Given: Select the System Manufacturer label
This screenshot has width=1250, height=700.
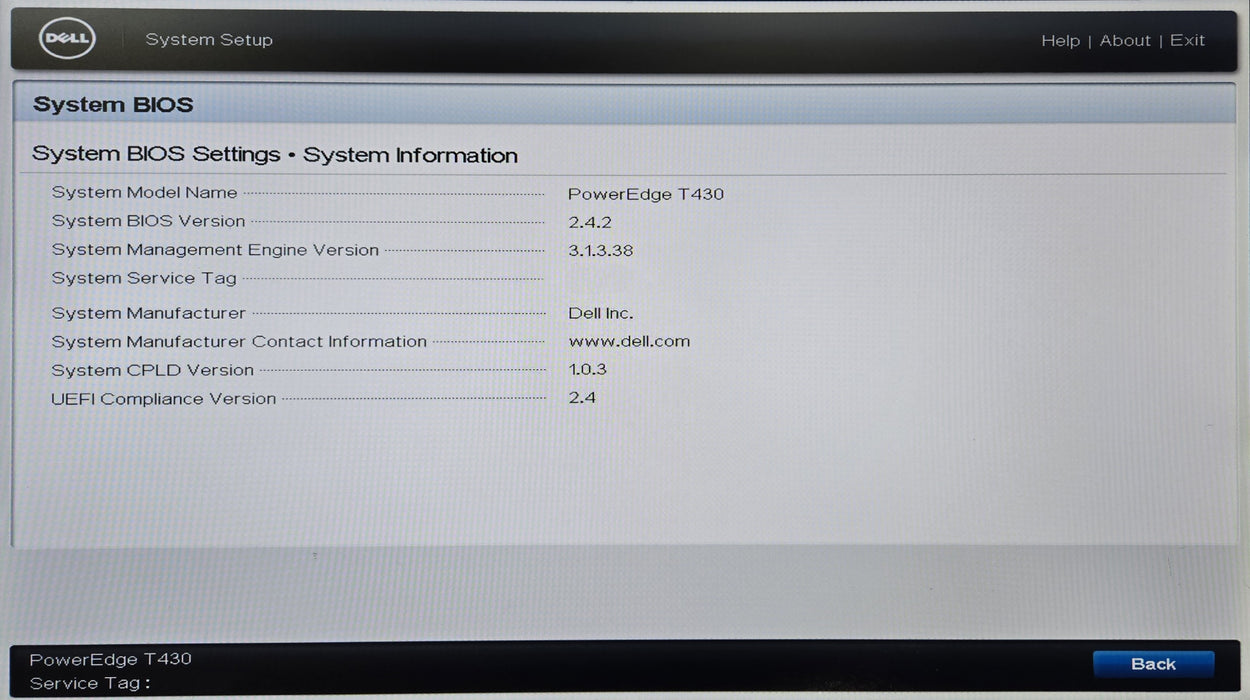Looking at the screenshot, I should tap(149, 313).
